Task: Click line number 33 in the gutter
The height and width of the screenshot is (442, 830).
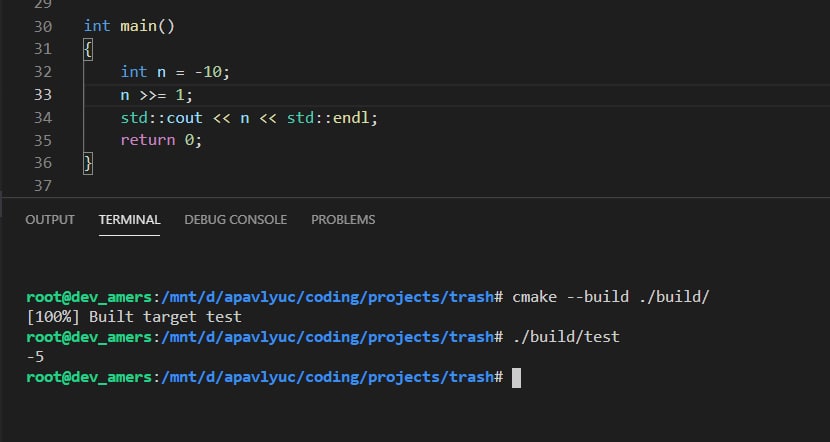Action: 43,95
